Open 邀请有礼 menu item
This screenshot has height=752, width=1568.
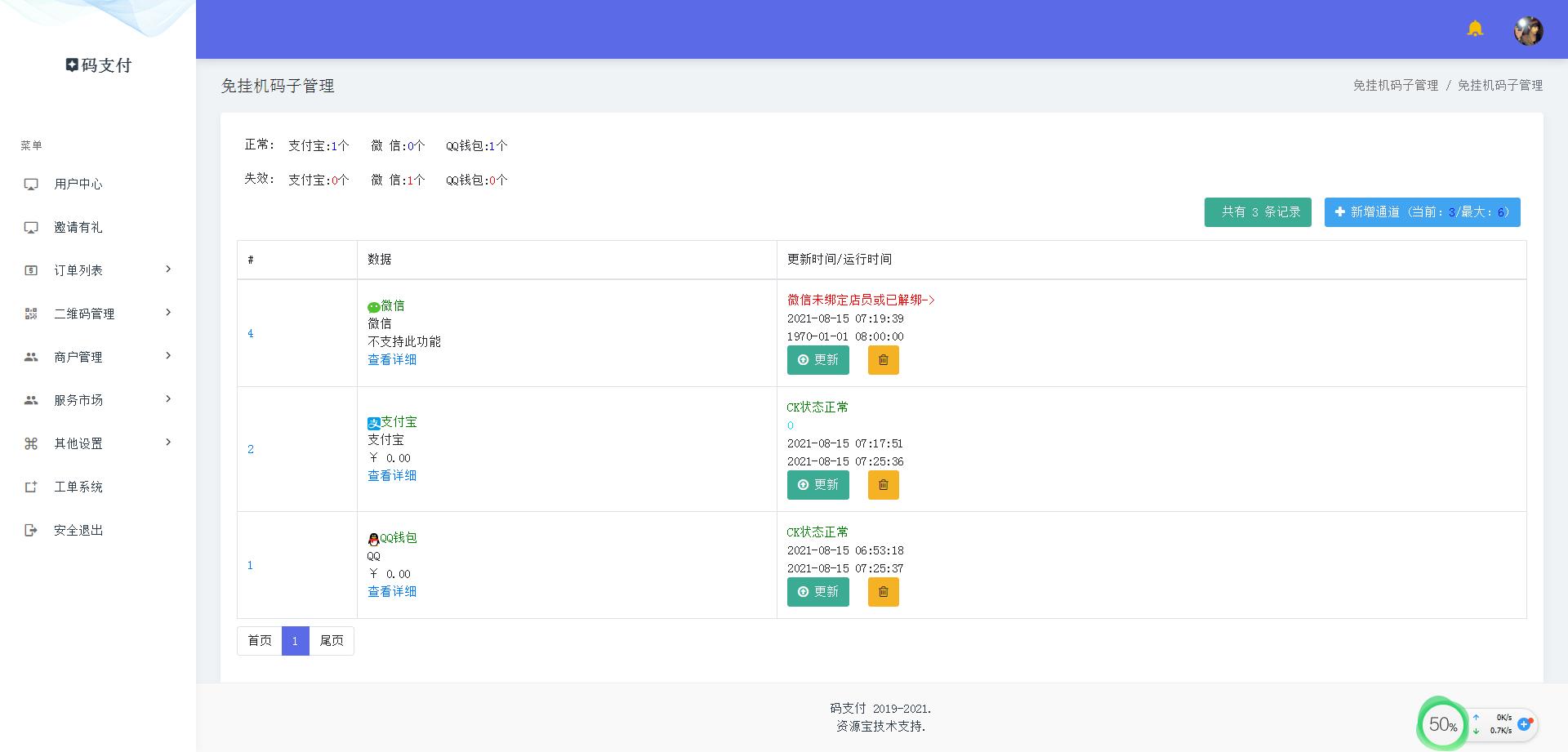(98, 228)
